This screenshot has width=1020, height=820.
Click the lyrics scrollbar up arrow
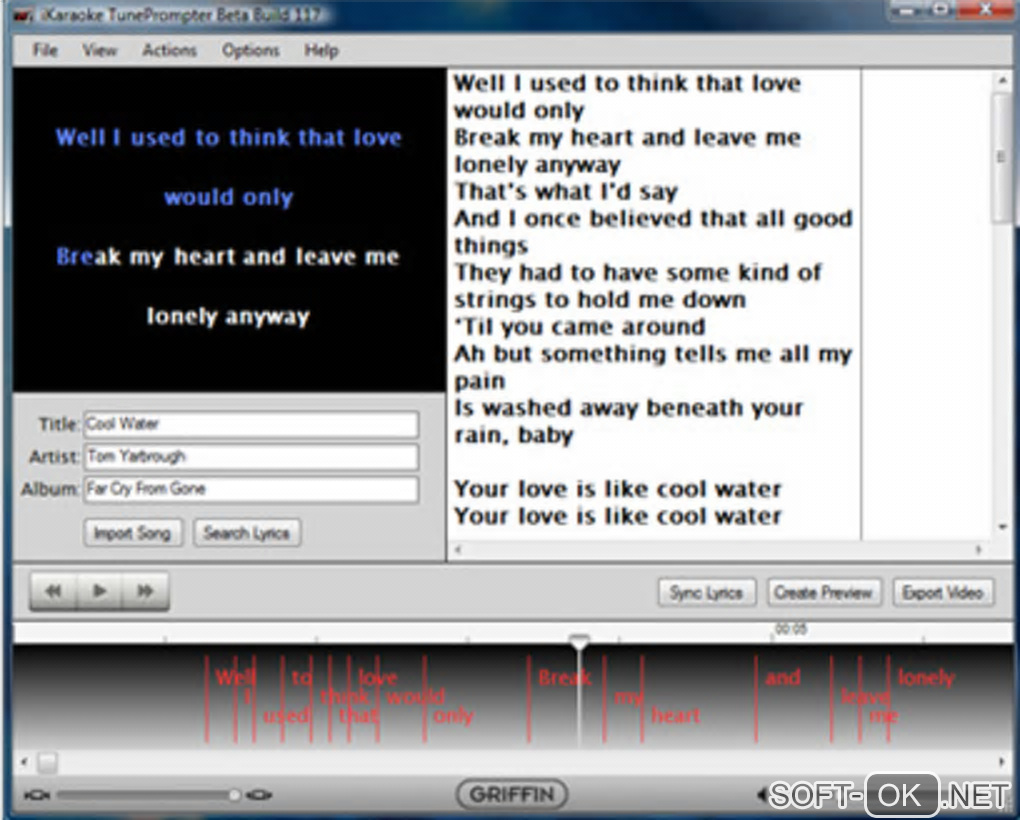1002,80
